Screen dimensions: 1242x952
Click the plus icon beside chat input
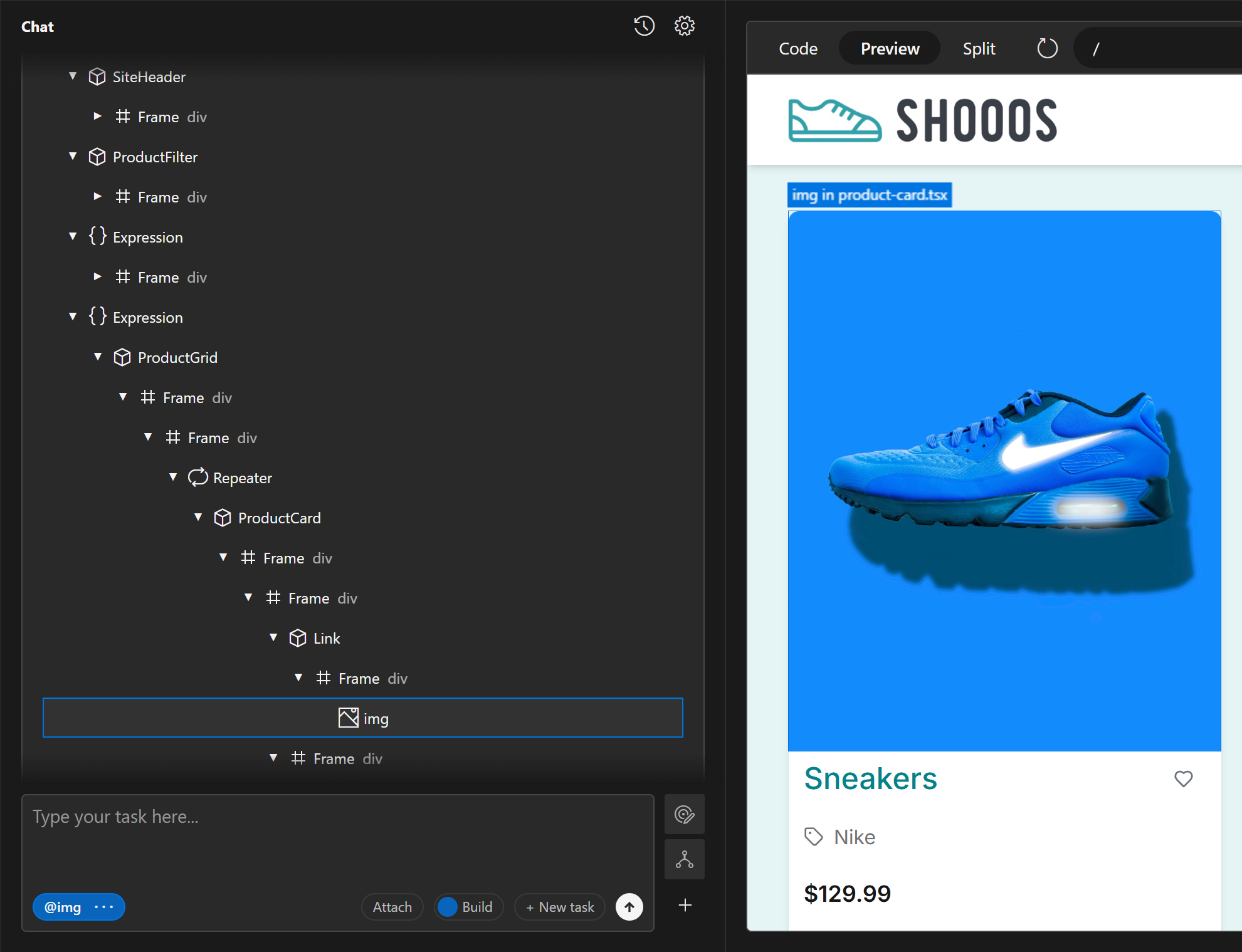(x=685, y=905)
